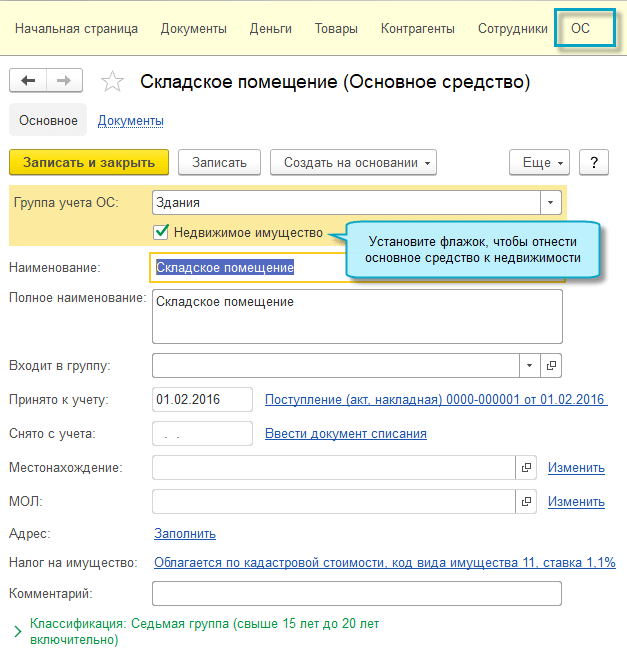Screen dimensions: 627x654
Task: Open the 'Группа учета ОС' dropdown arrow
Action: pyautogui.click(x=551, y=203)
